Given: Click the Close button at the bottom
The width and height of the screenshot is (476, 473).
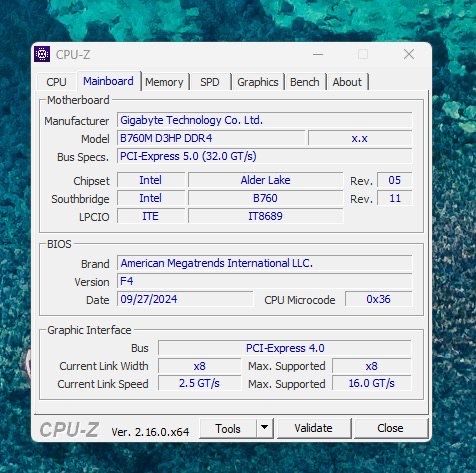Looking at the screenshot, I should [x=390, y=428].
